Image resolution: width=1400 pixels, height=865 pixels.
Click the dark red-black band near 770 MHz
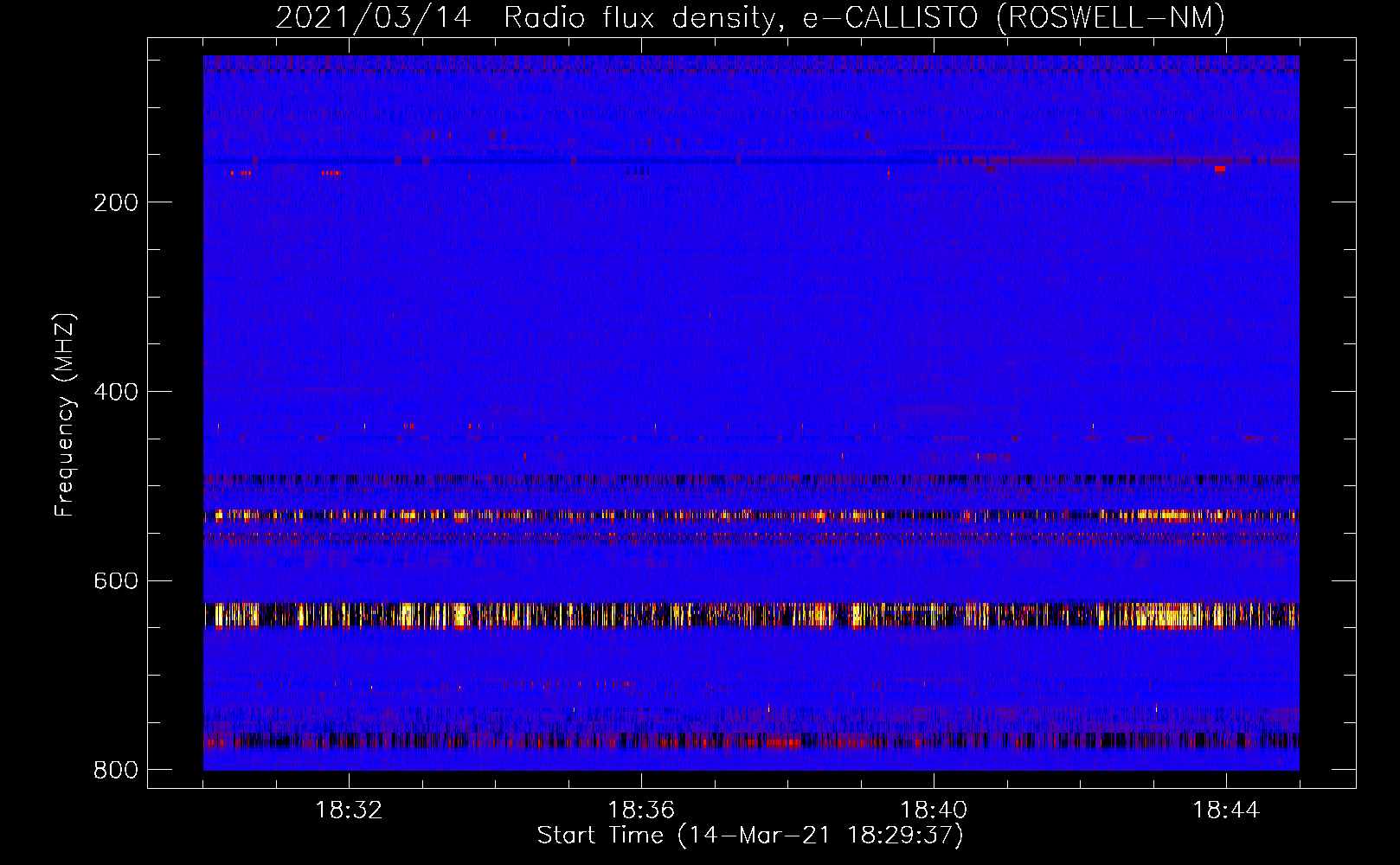[751, 741]
